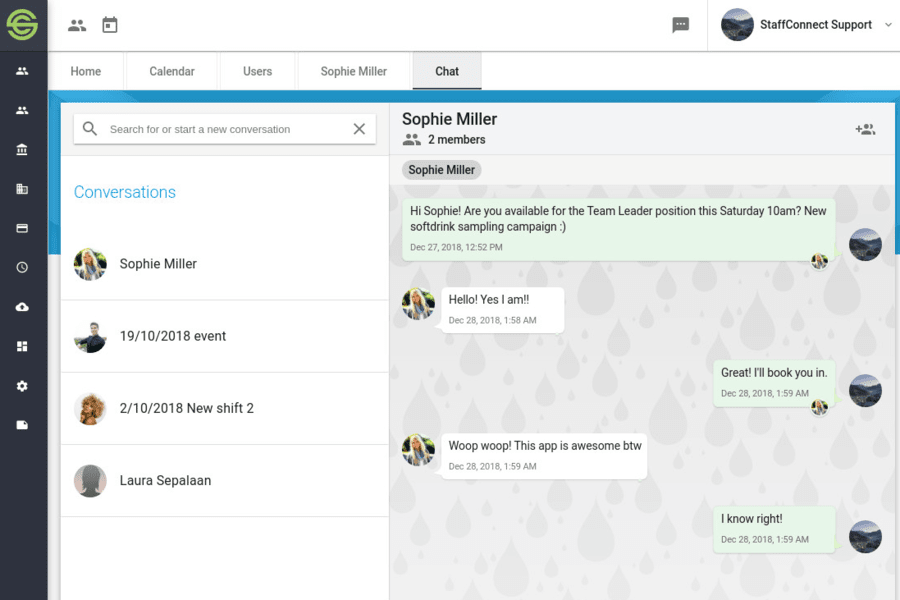Clear the conversation search with the X
900x600 pixels.
(x=359, y=129)
